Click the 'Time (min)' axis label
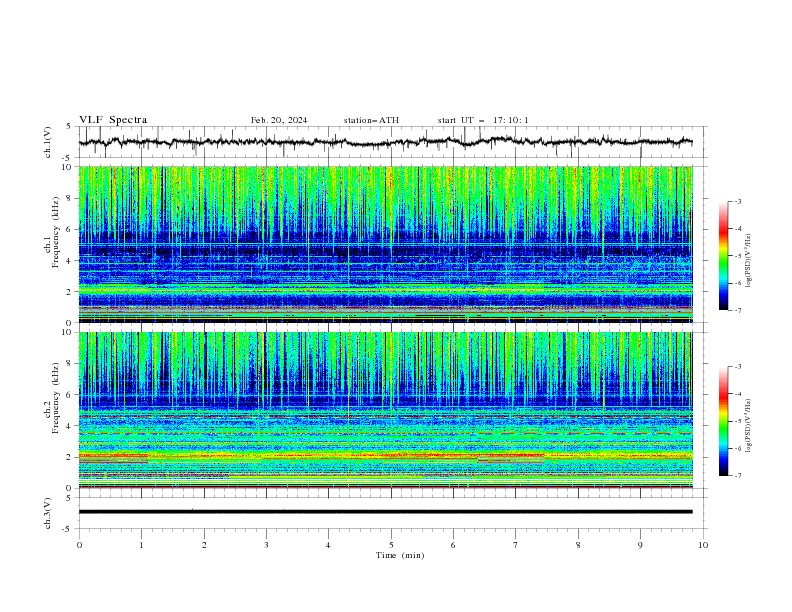The image size is (792, 612). pyautogui.click(x=400, y=555)
